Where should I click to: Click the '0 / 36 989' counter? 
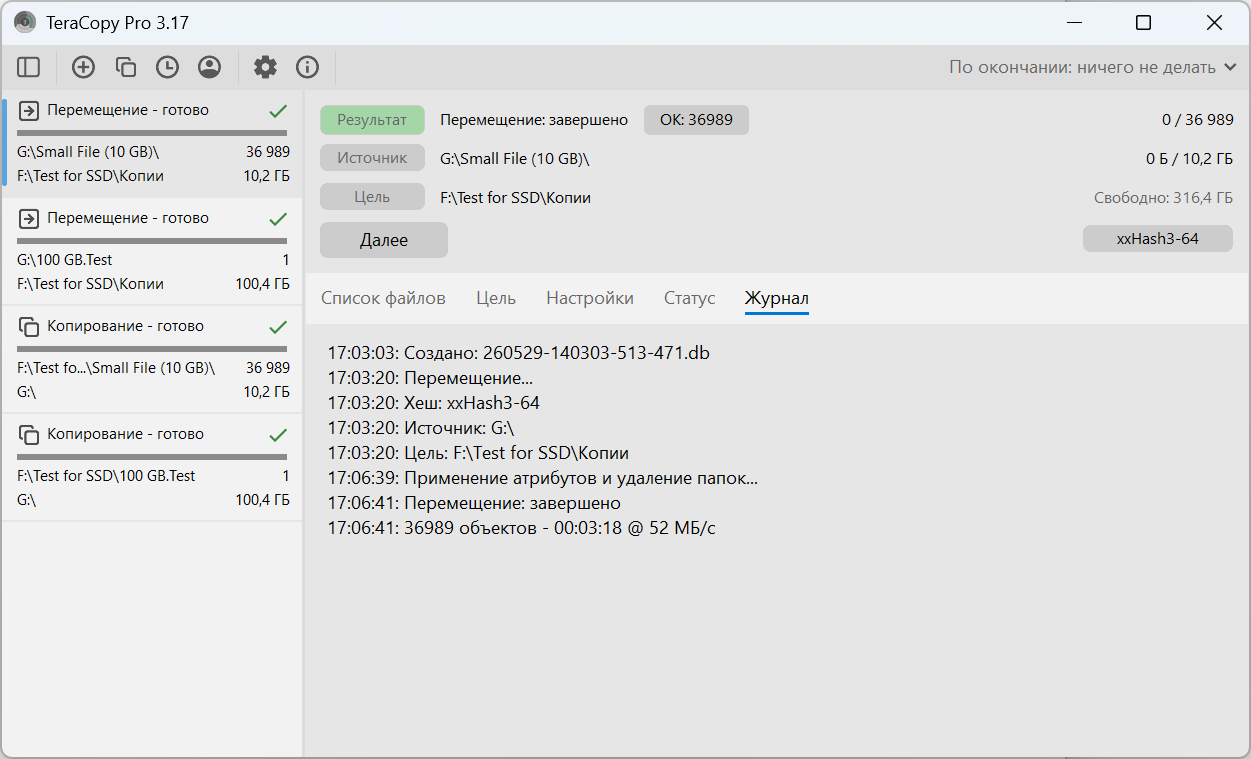pyautogui.click(x=1197, y=120)
